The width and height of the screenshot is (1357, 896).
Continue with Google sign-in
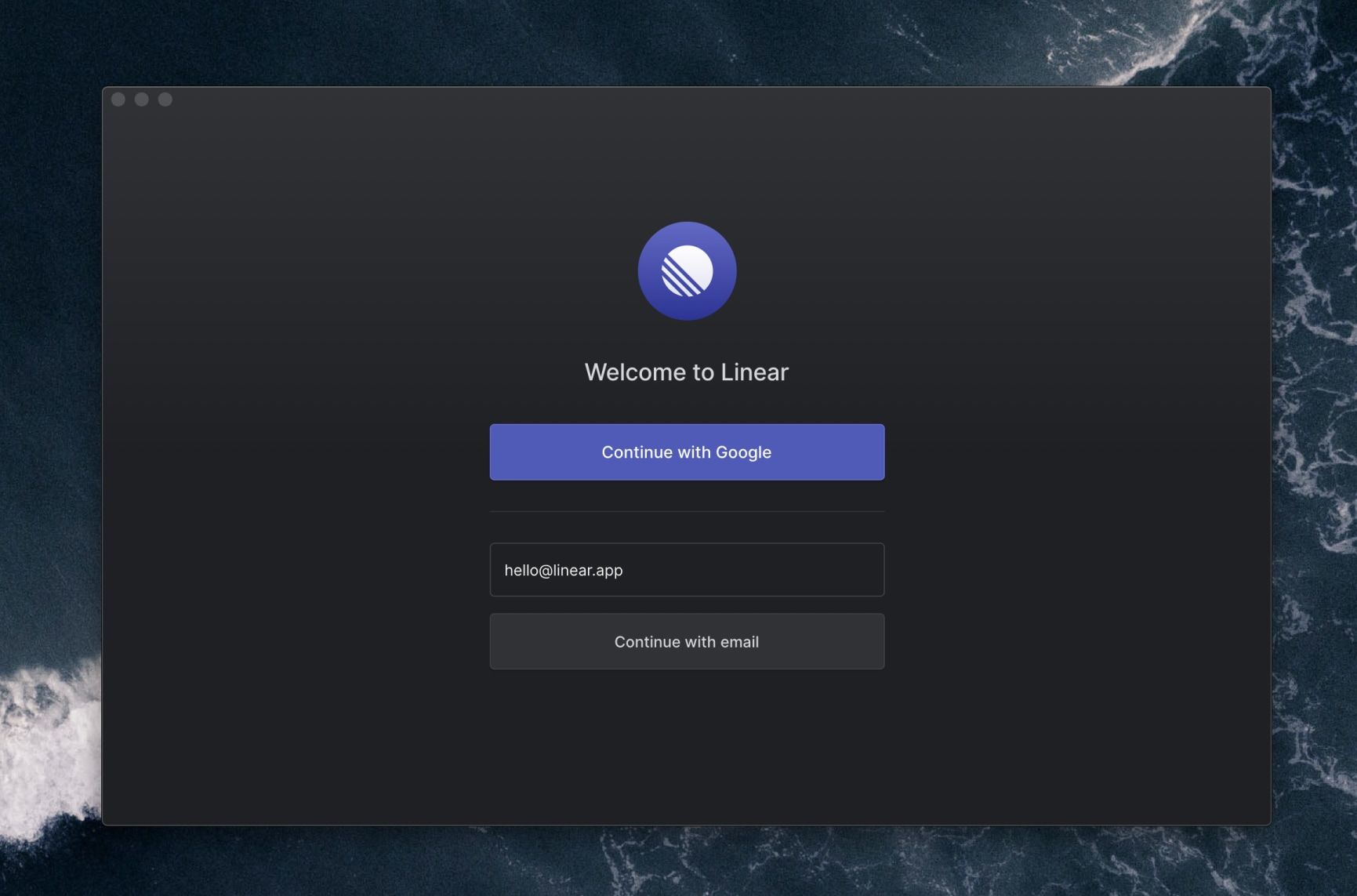(x=687, y=452)
